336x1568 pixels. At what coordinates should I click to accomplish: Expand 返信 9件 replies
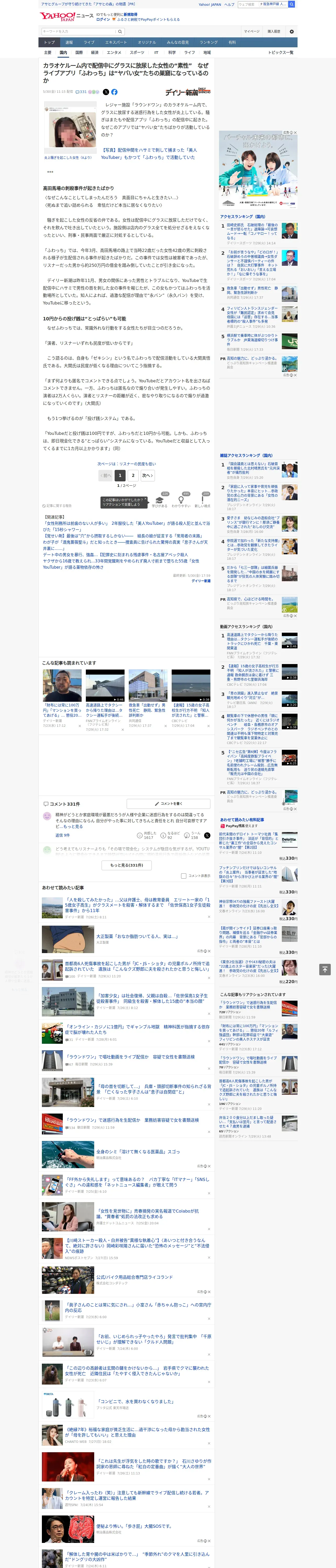(x=63, y=835)
